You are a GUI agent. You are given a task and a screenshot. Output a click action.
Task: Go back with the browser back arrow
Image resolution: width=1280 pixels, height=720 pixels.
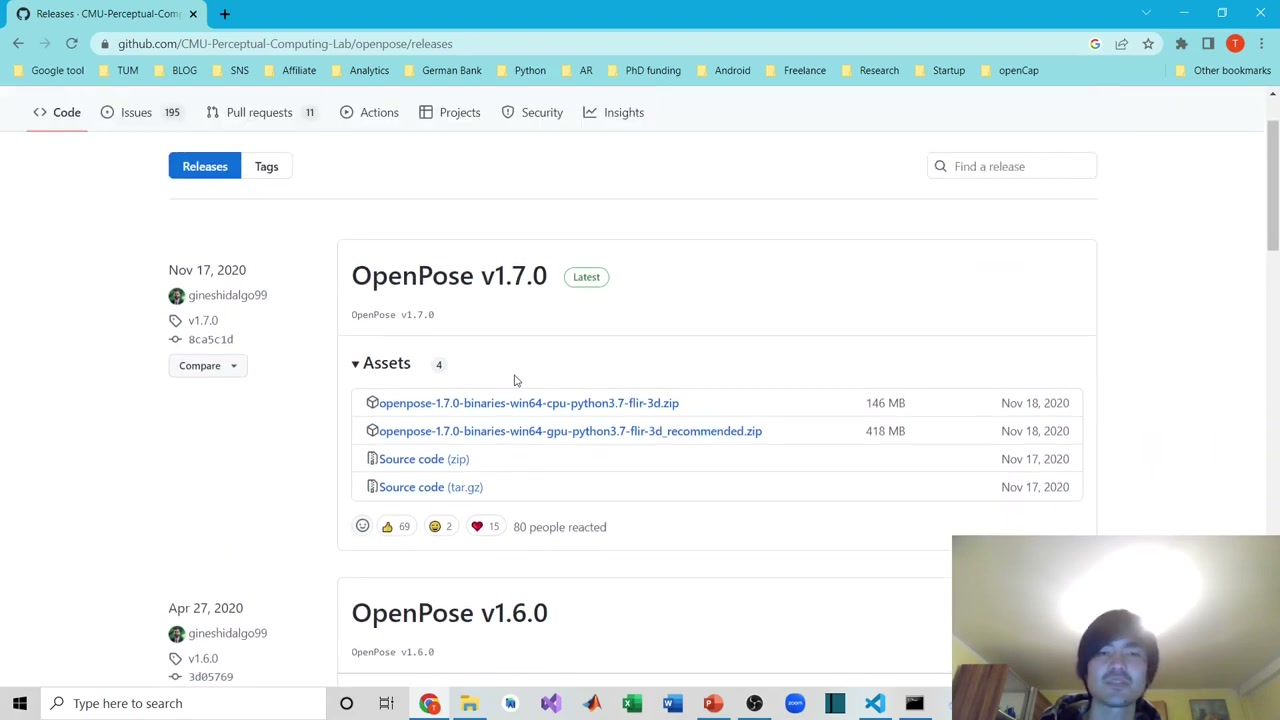(18, 44)
